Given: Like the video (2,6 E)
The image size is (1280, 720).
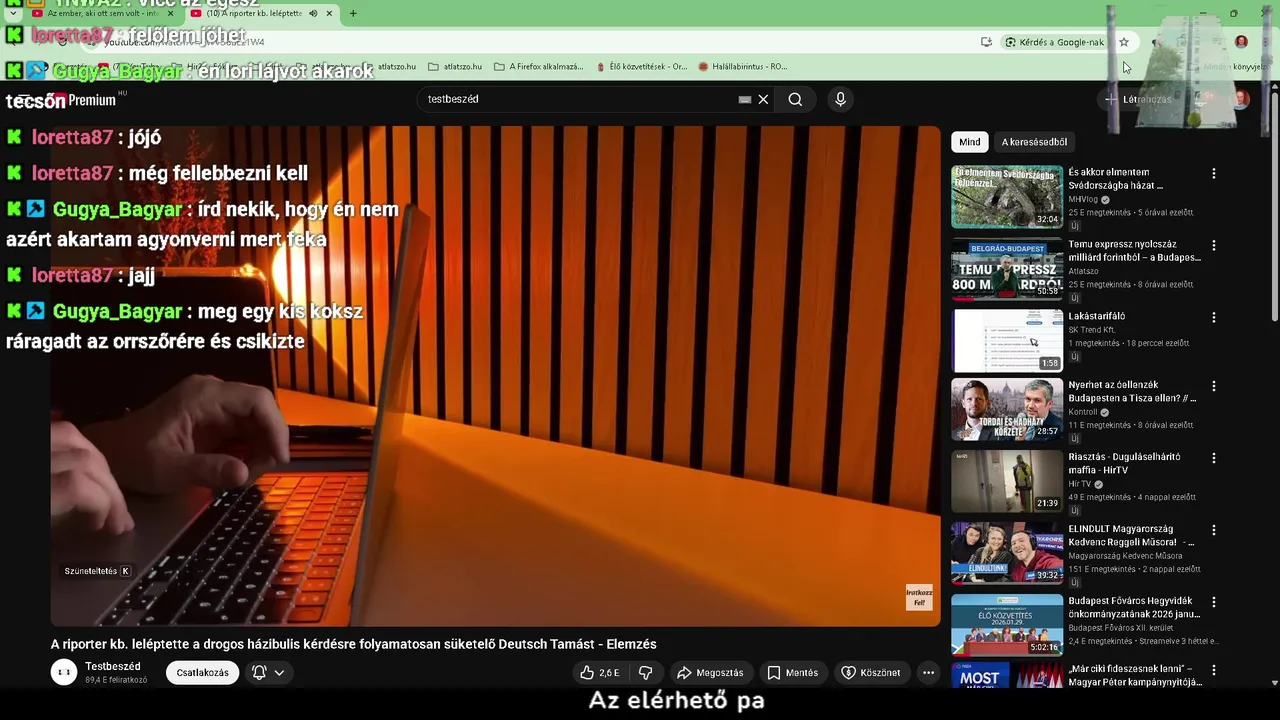Looking at the screenshot, I should (x=601, y=673).
